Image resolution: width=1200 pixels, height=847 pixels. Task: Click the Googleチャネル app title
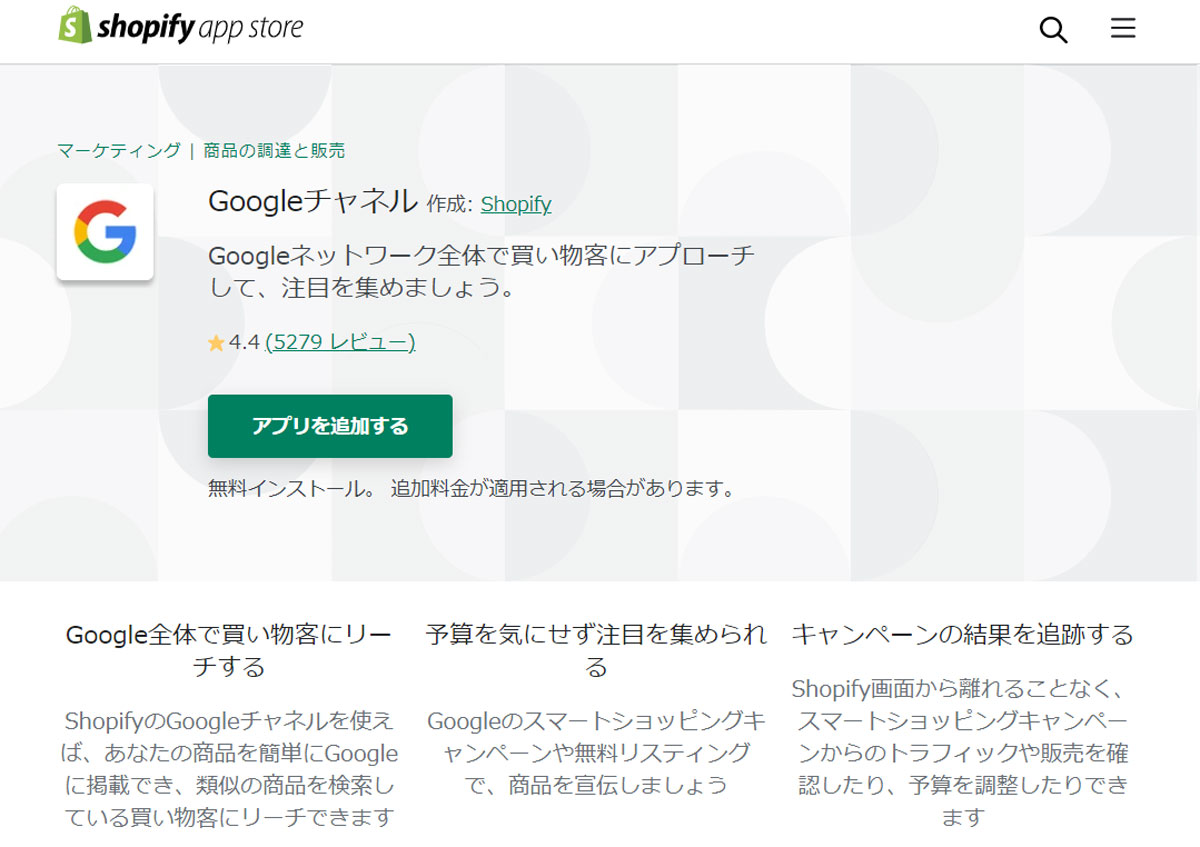(x=313, y=201)
